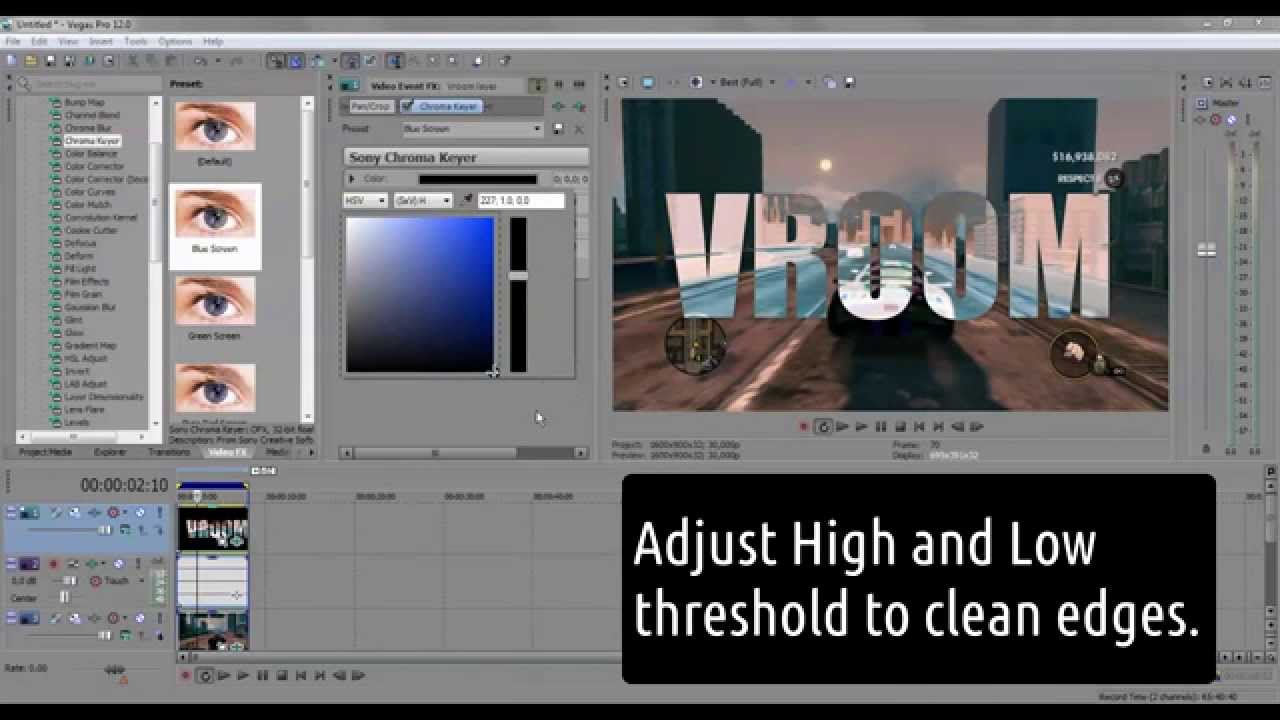Click Pause button in preview transport

pyautogui.click(x=881, y=426)
